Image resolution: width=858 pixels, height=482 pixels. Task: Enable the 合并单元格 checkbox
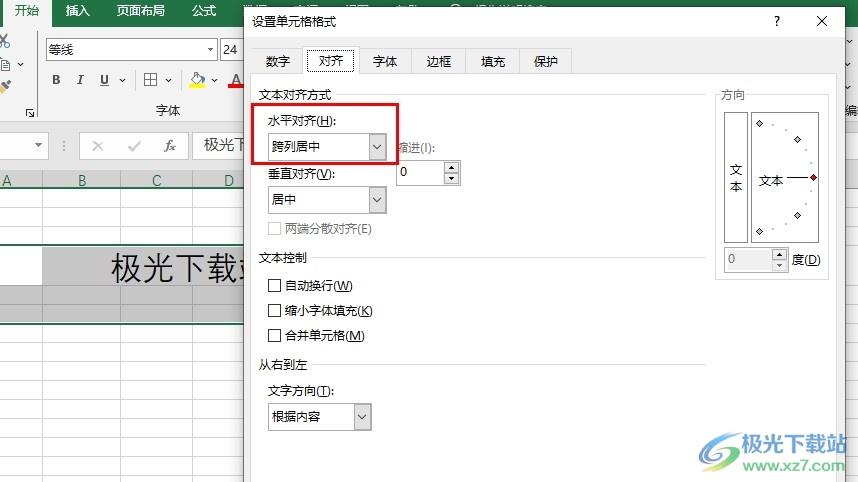(x=274, y=335)
